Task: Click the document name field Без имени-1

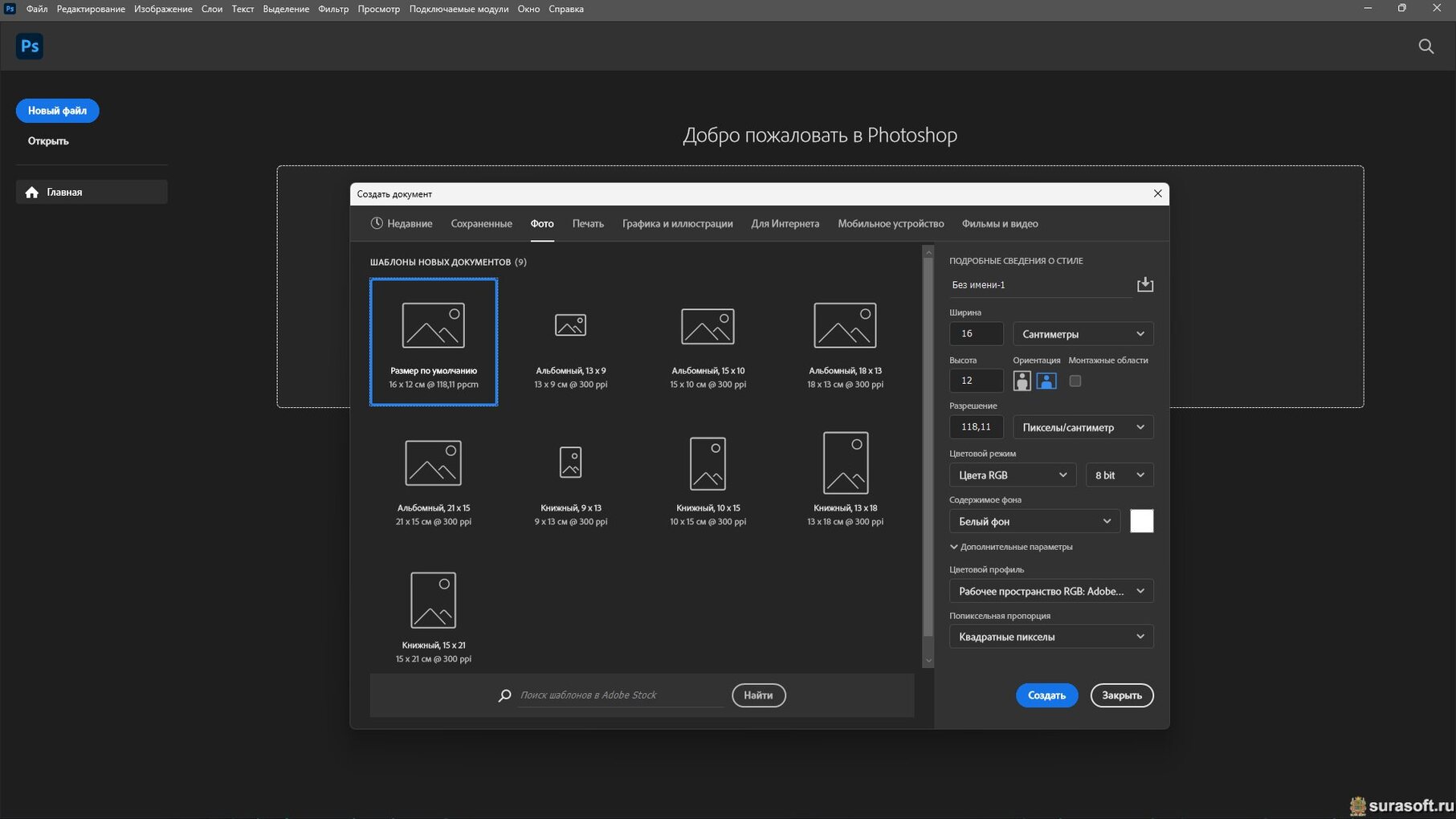Action: [x=1040, y=285]
